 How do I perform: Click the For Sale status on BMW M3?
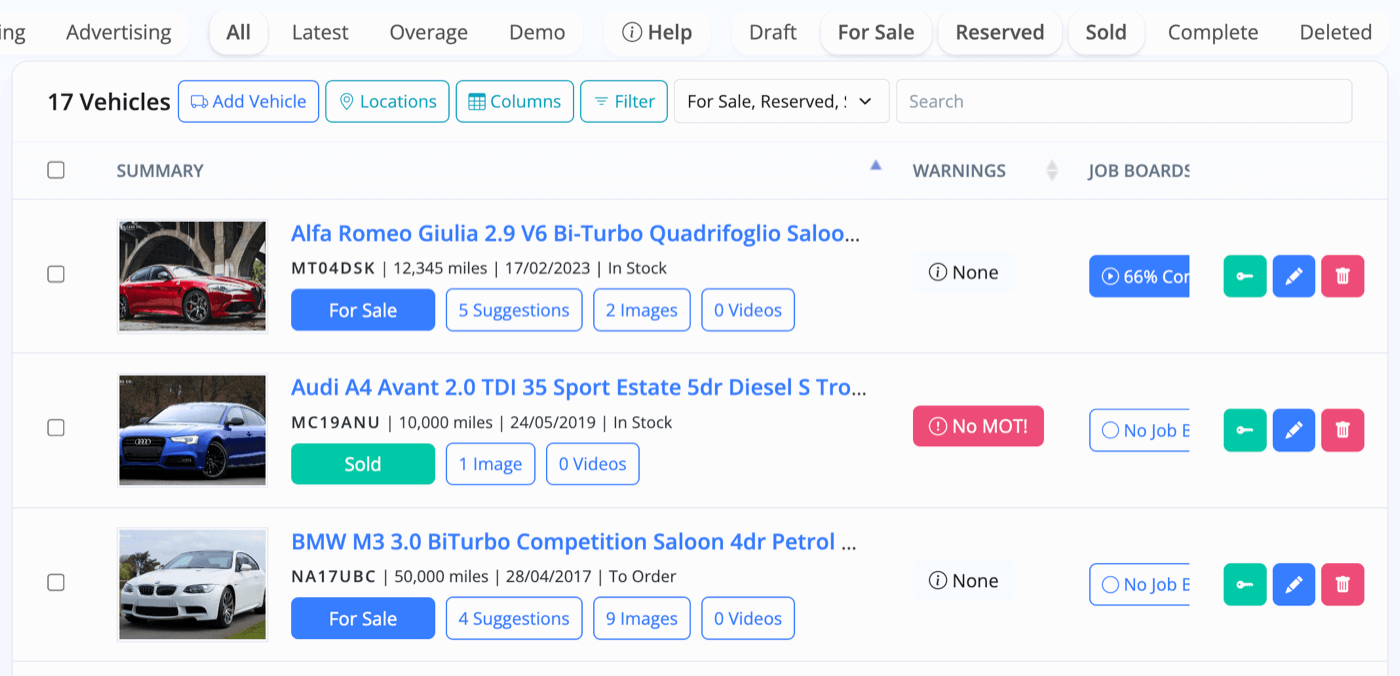point(363,618)
